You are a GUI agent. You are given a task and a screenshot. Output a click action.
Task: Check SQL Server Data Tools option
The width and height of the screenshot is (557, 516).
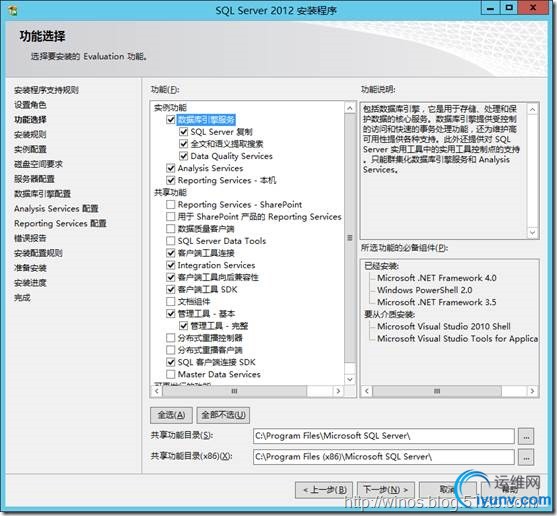pyautogui.click(x=171, y=241)
